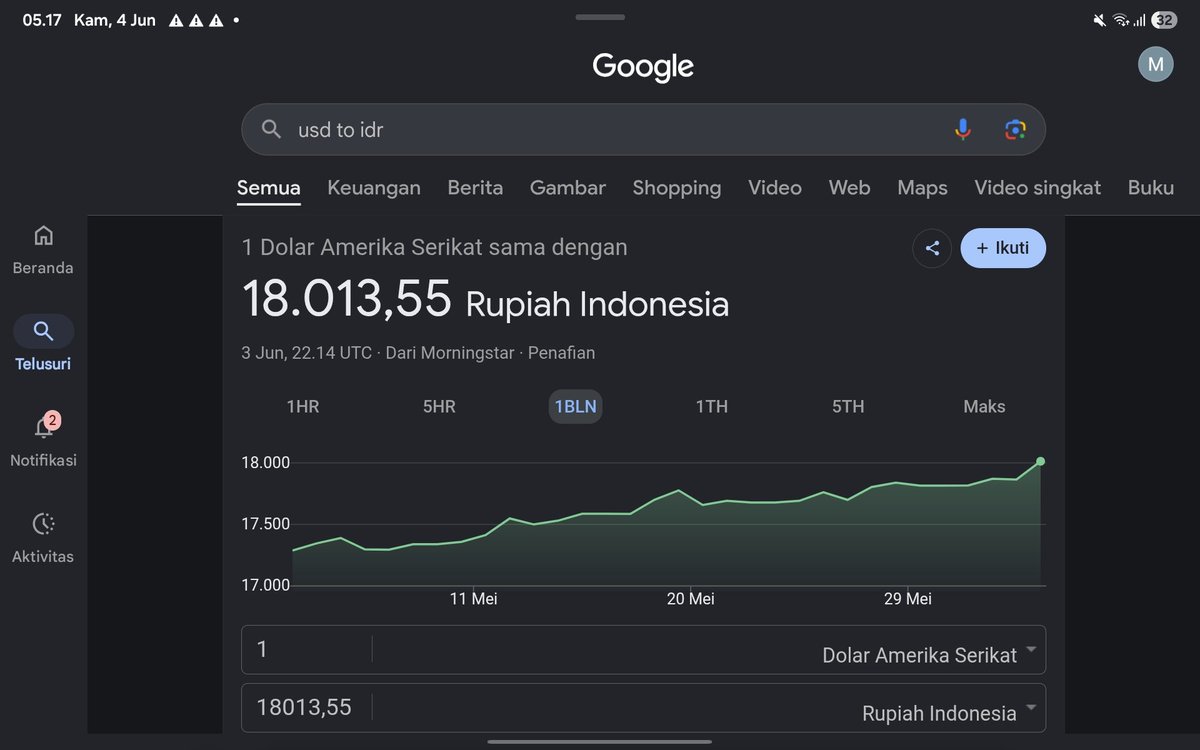
Task: Open the Maps tab
Action: click(922, 188)
